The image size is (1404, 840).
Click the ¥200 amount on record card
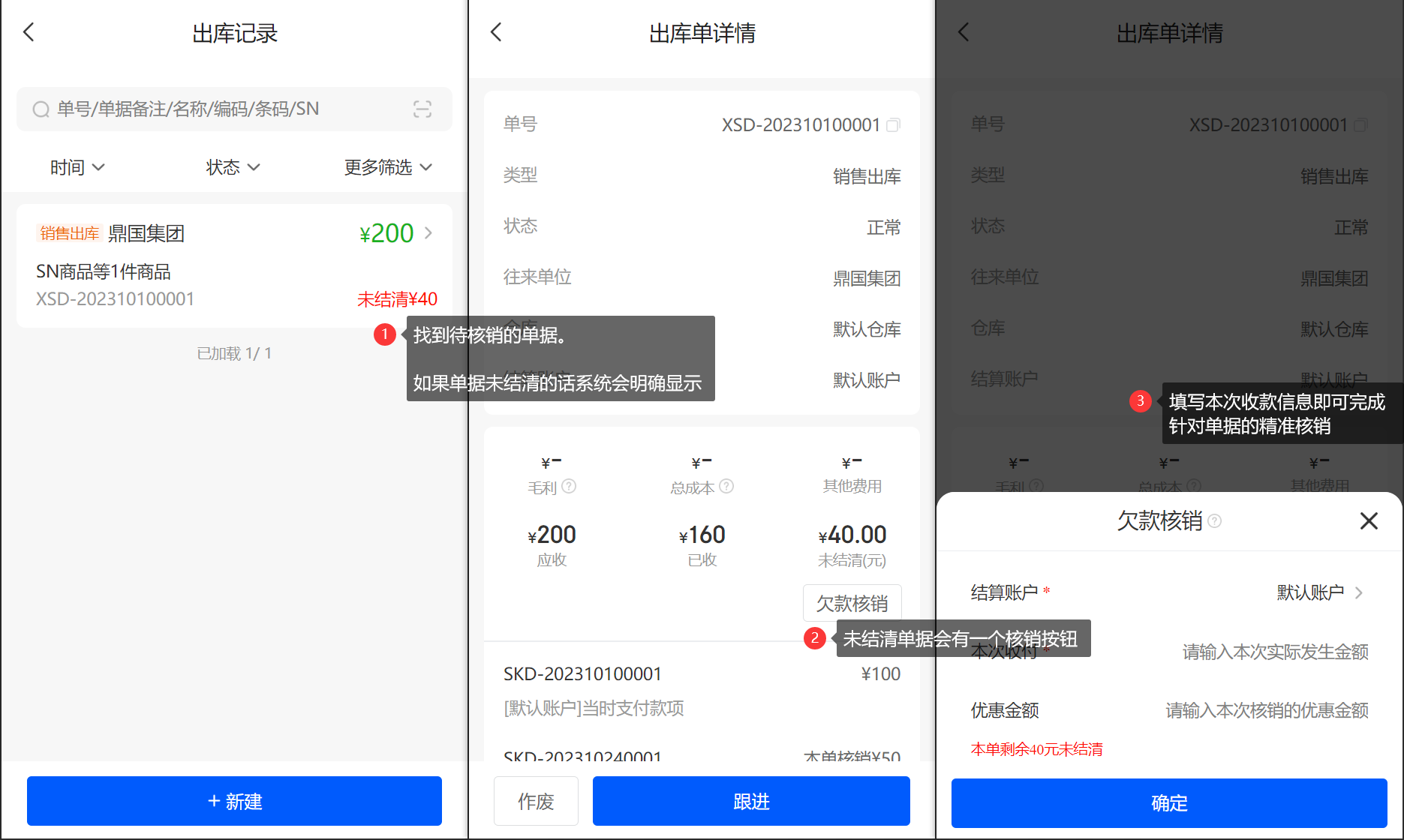click(x=386, y=233)
